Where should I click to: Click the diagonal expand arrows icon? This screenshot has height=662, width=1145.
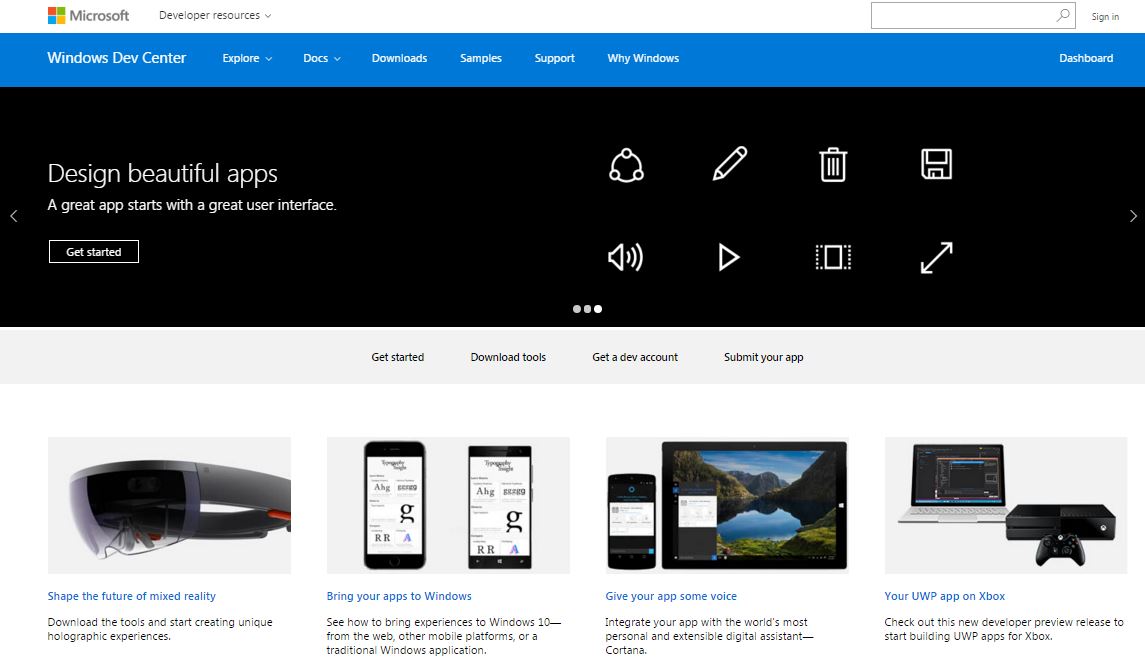pyautogui.click(x=936, y=257)
